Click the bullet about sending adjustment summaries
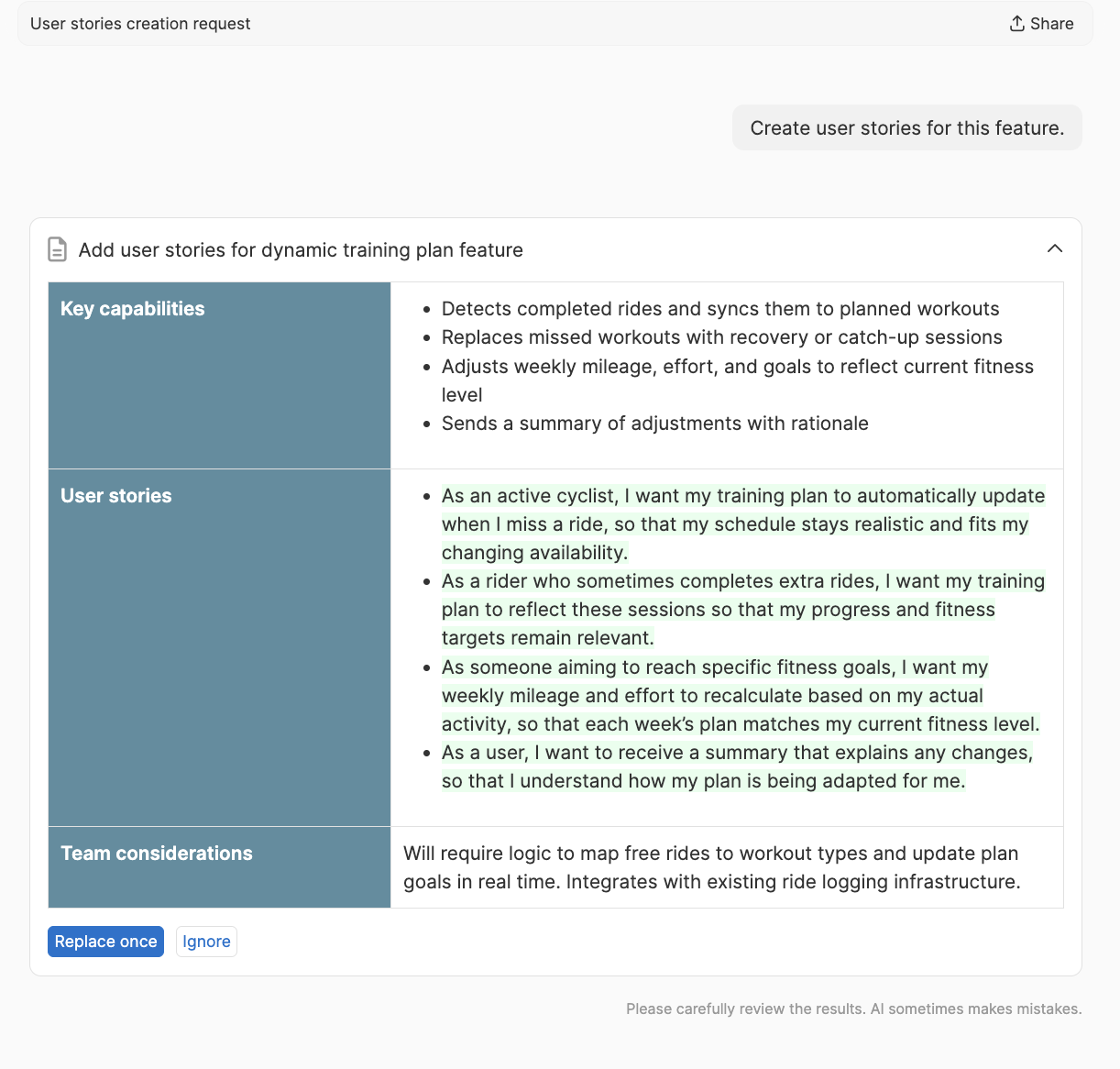Viewport: 1120px width, 1069px height. pyautogui.click(x=655, y=424)
